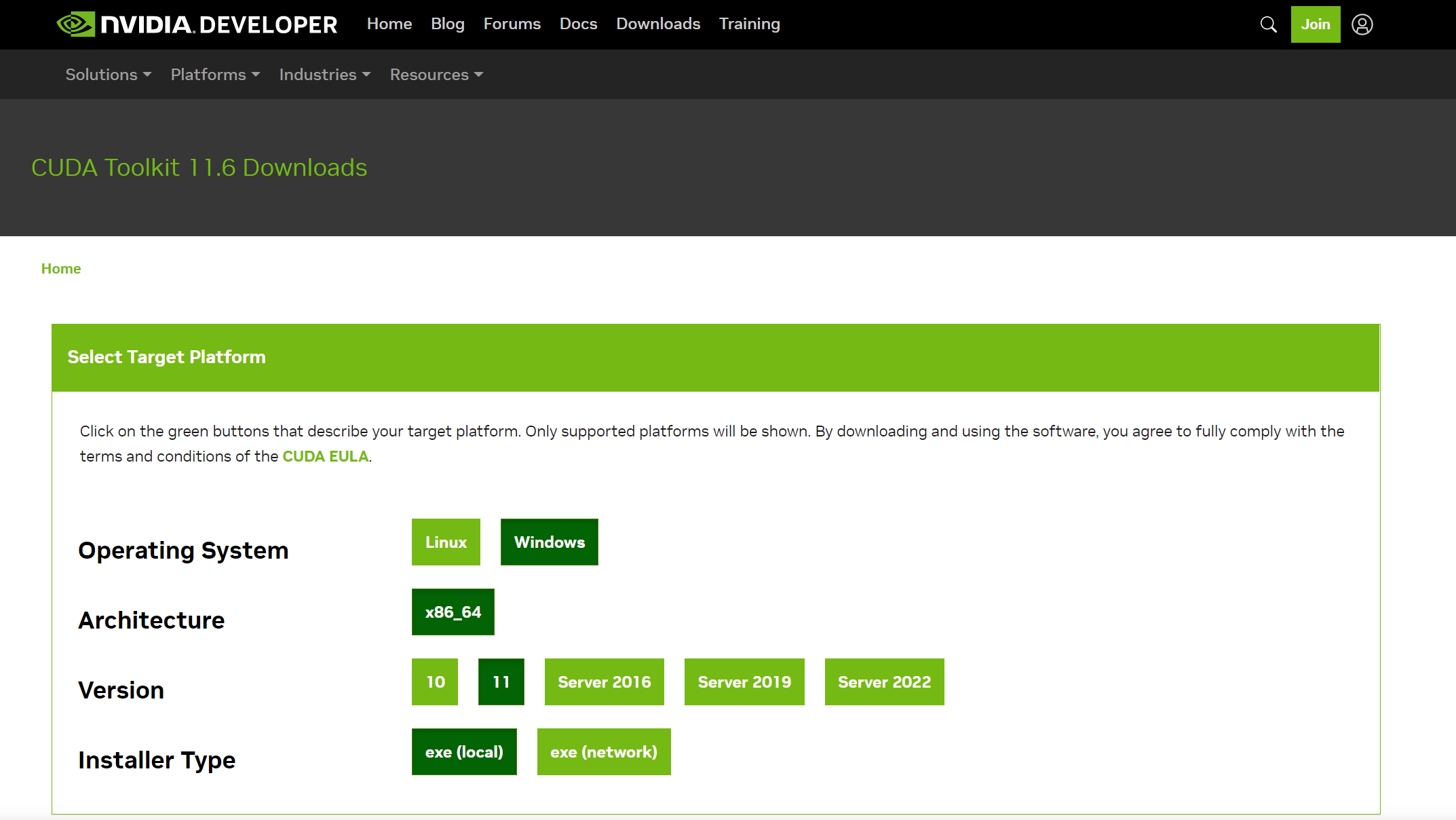Expand the Resources dropdown
The height and width of the screenshot is (820, 1456).
436,75
